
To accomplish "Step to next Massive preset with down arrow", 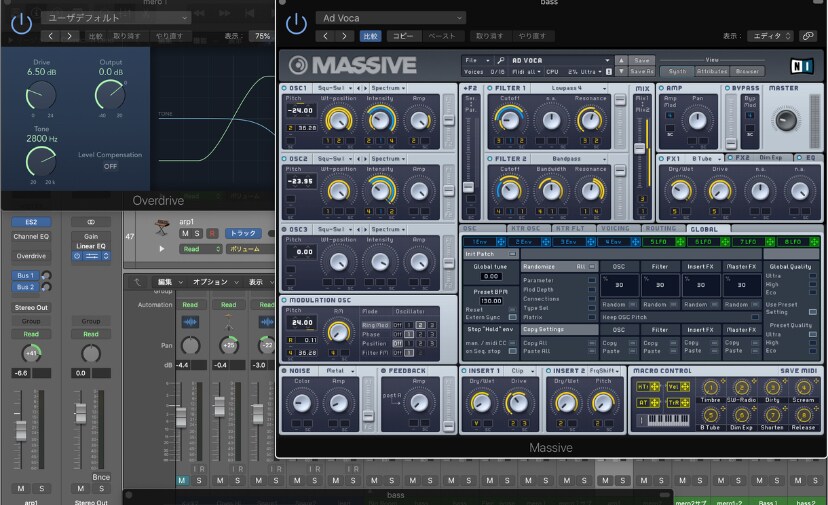I will tap(622, 71).
